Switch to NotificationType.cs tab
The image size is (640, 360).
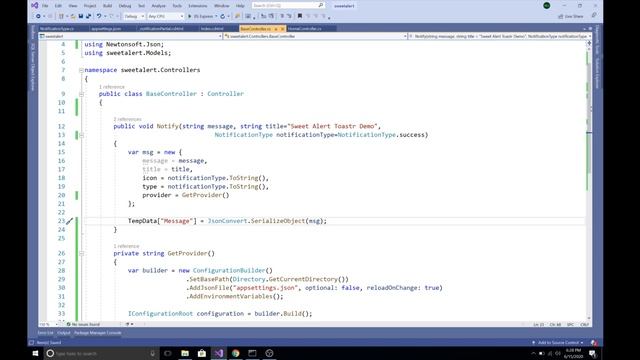pos(57,29)
